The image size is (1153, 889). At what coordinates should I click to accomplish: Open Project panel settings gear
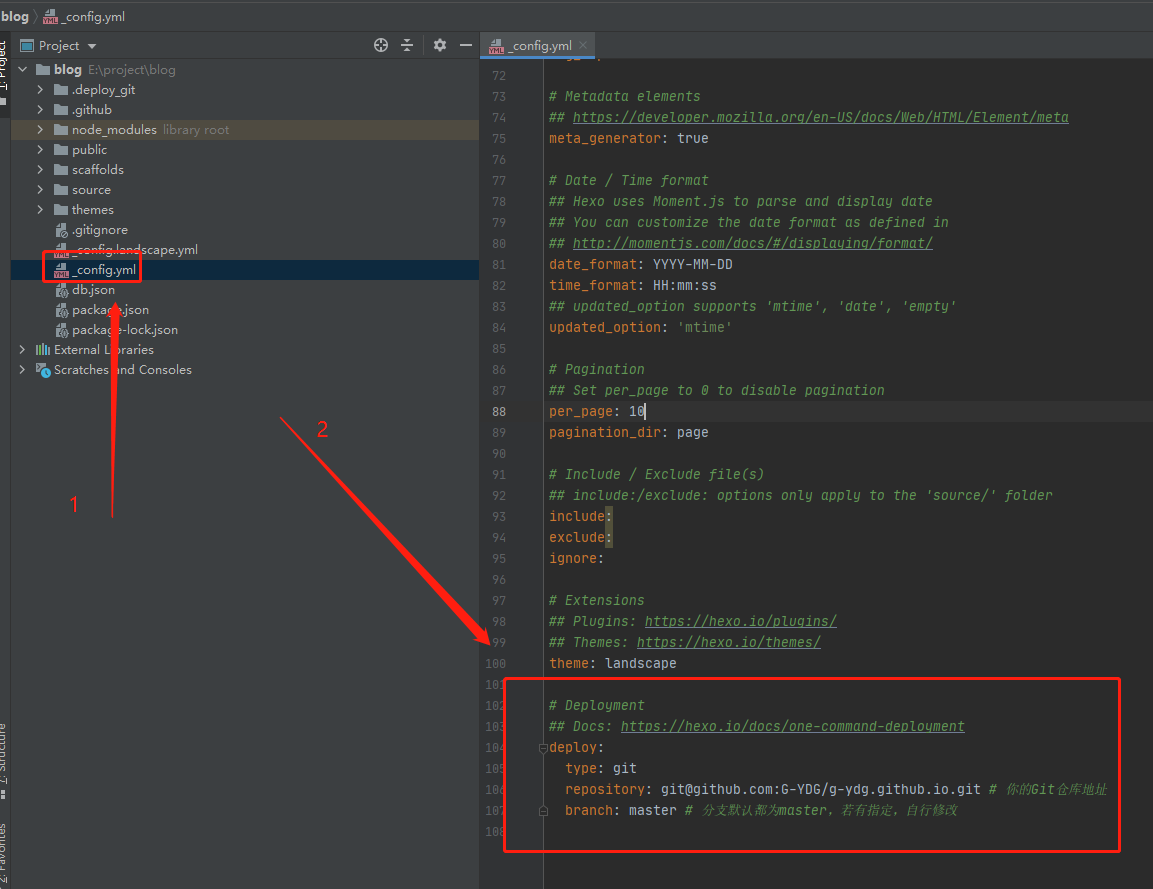click(x=440, y=46)
